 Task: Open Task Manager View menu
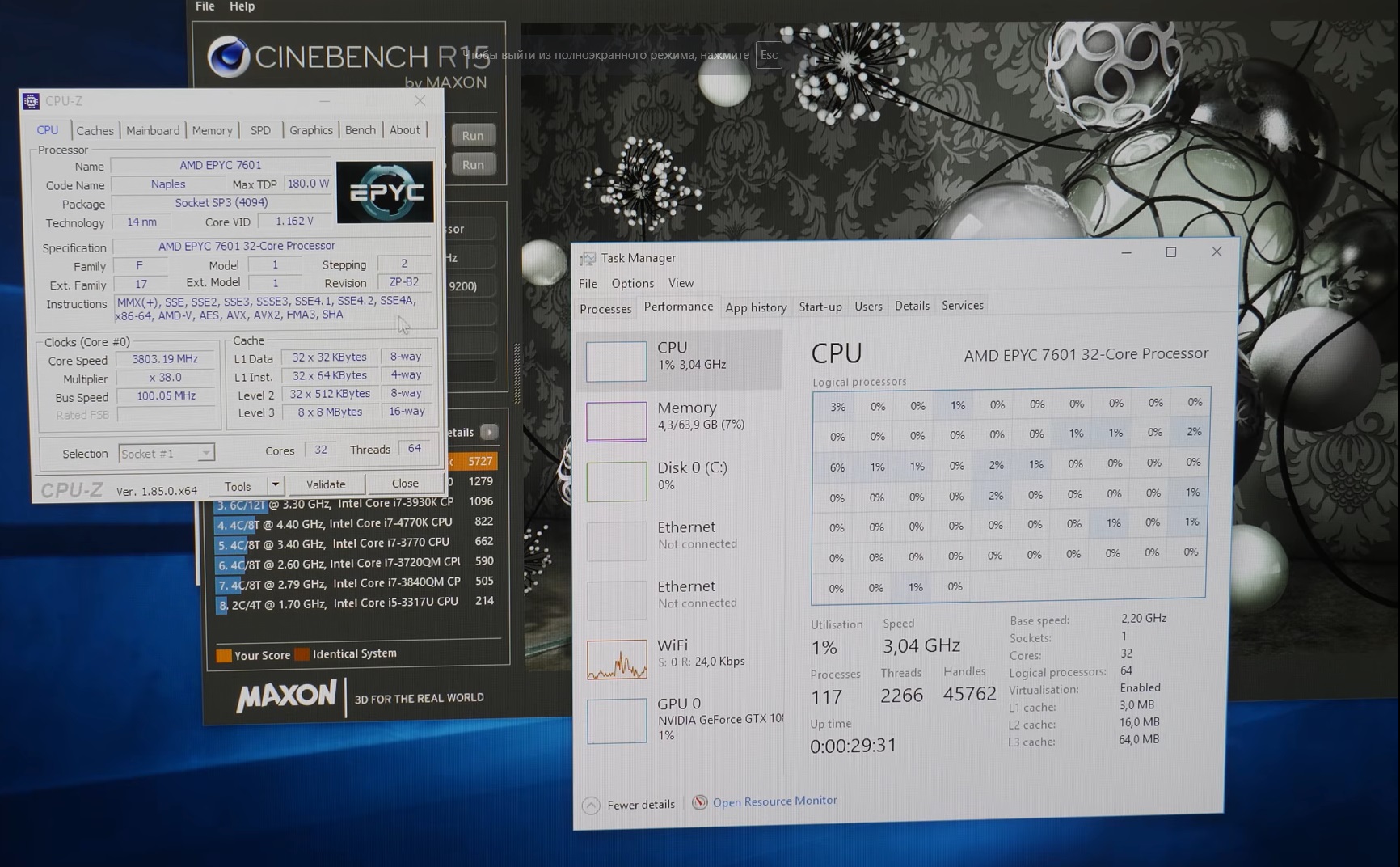click(681, 283)
